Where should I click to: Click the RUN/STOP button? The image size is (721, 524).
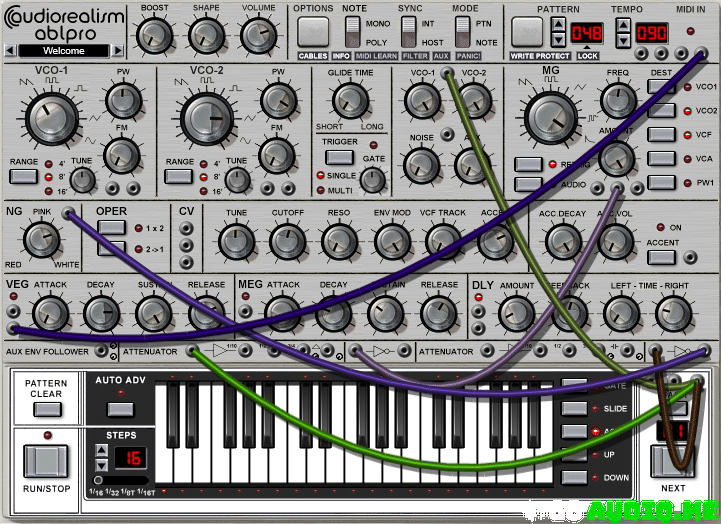click(x=46, y=461)
